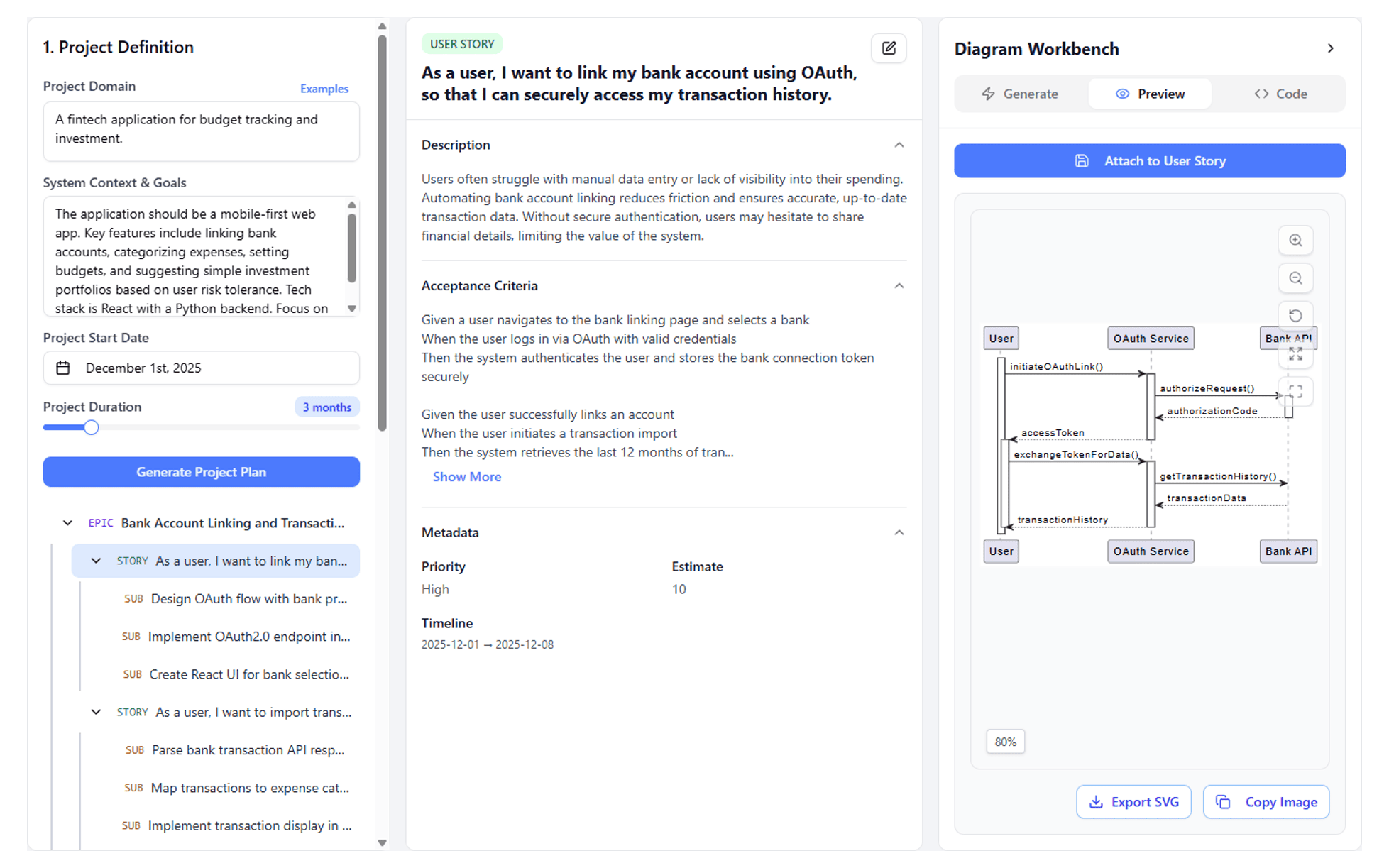Collapse the Bank Account Linking epic
Viewport: 1389px width, 868px height.
click(x=67, y=523)
